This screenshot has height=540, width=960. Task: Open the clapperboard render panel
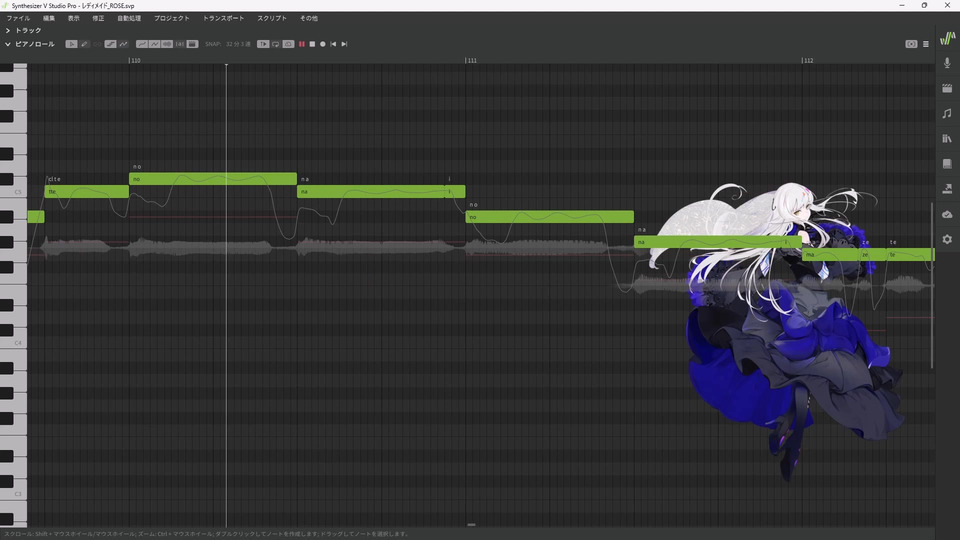pos(947,88)
